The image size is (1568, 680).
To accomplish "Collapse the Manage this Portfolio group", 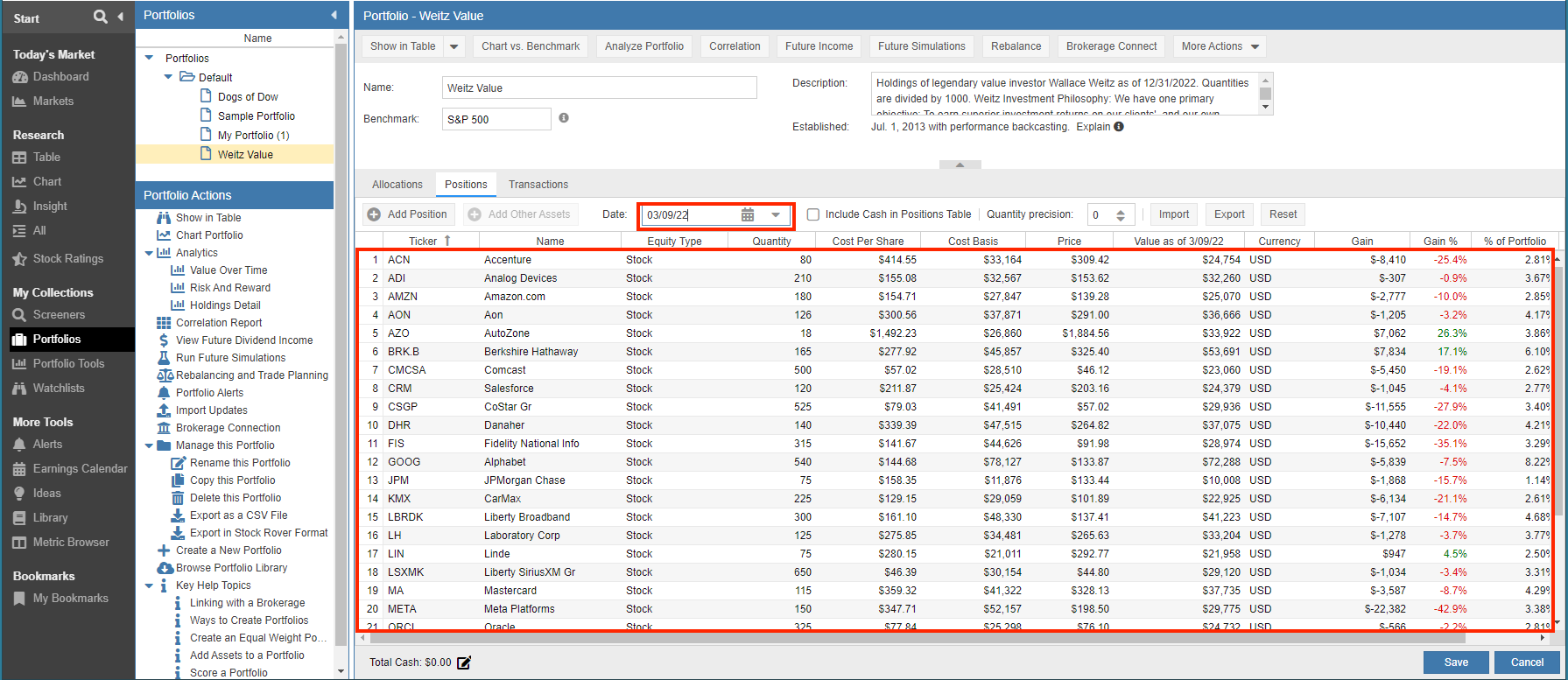I will [149, 445].
